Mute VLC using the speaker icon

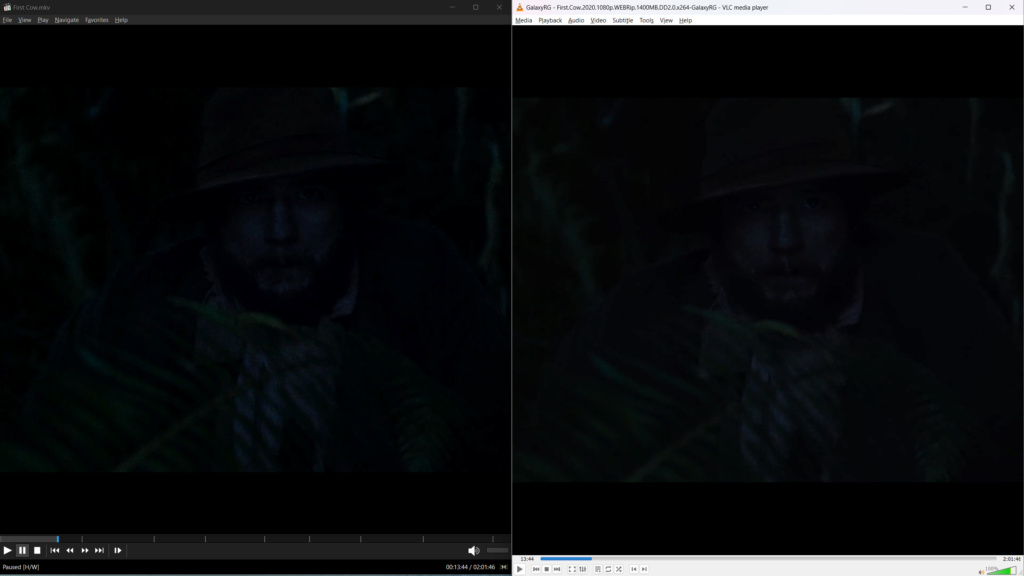click(981, 571)
